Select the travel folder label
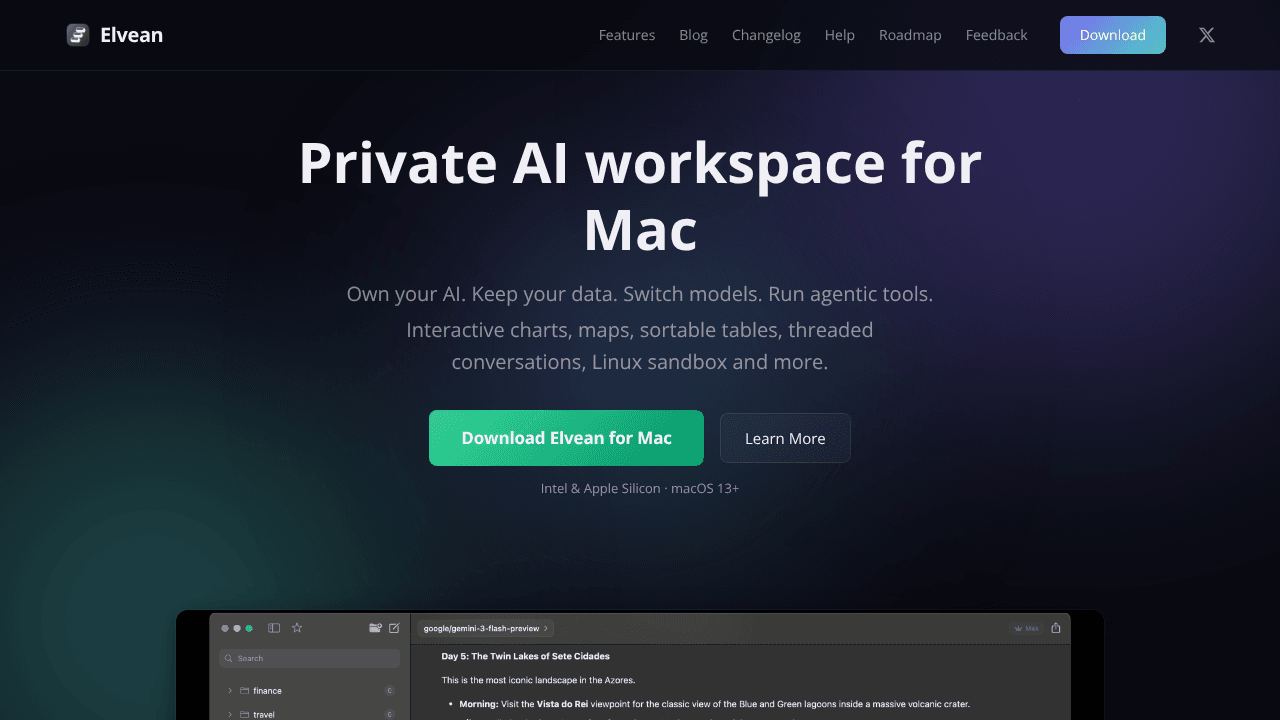Image resolution: width=1280 pixels, height=720 pixels. [264, 715]
